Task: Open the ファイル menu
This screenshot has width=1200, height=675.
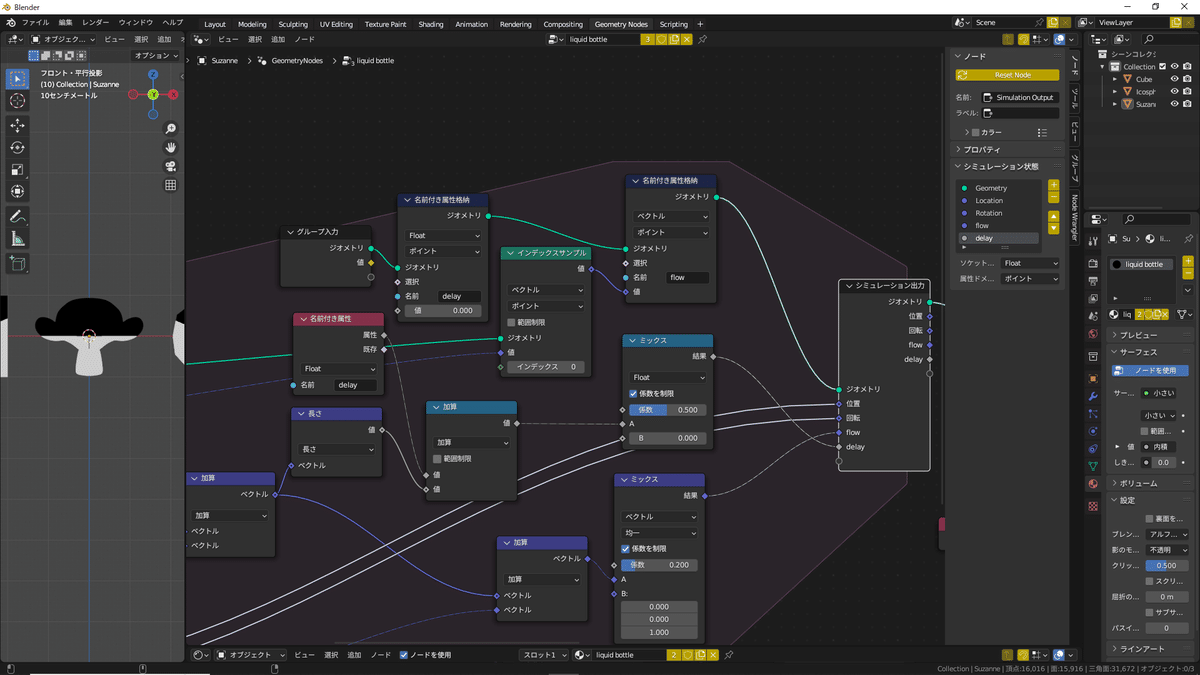Action: click(35, 22)
